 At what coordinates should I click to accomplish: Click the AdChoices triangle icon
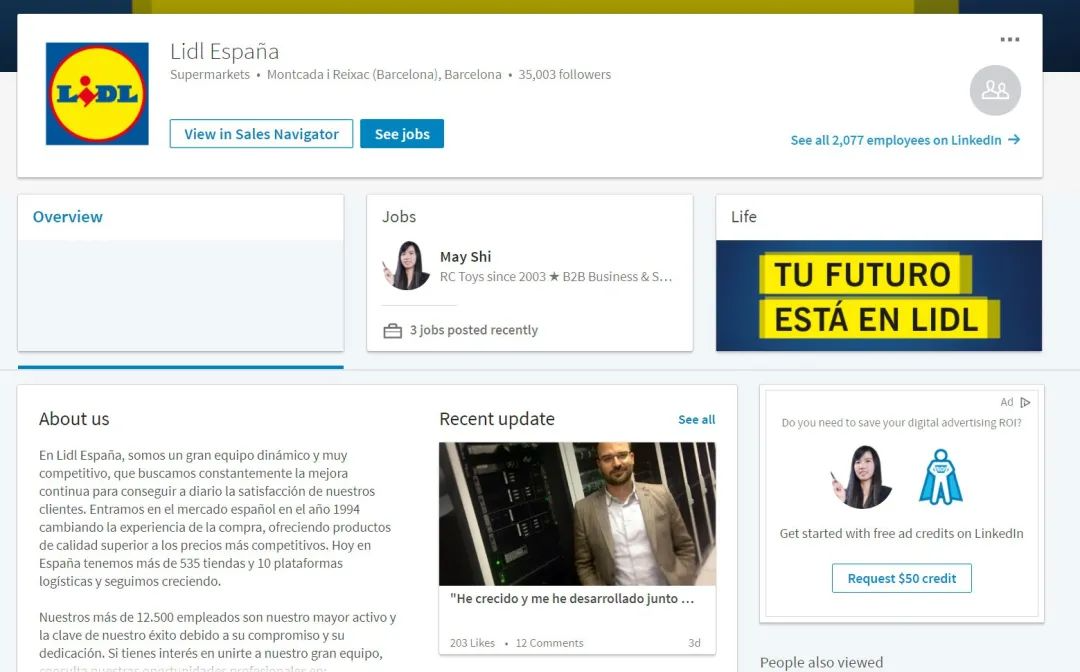(x=1025, y=402)
